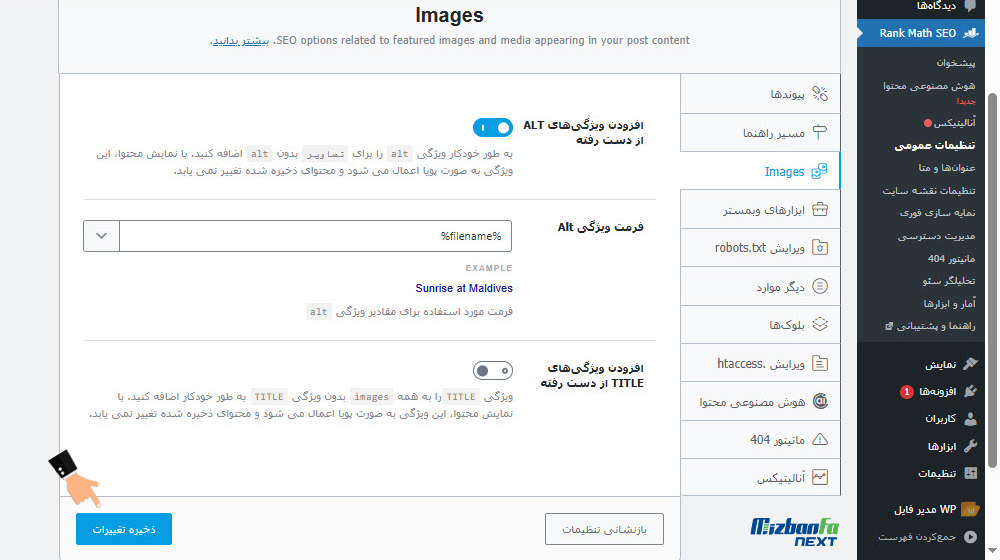Open the تنظیمات عمومی submenu item

click(934, 145)
